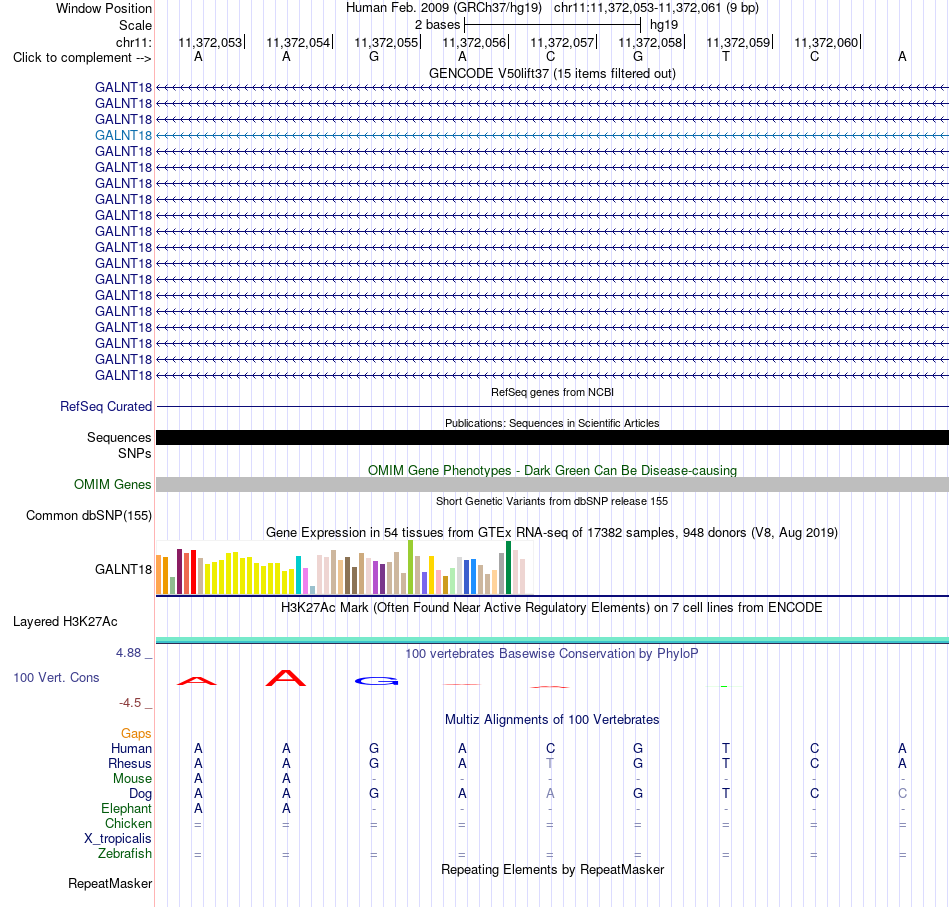Click the RefSeq Curated track label
This screenshot has width=950, height=907.
(105, 407)
